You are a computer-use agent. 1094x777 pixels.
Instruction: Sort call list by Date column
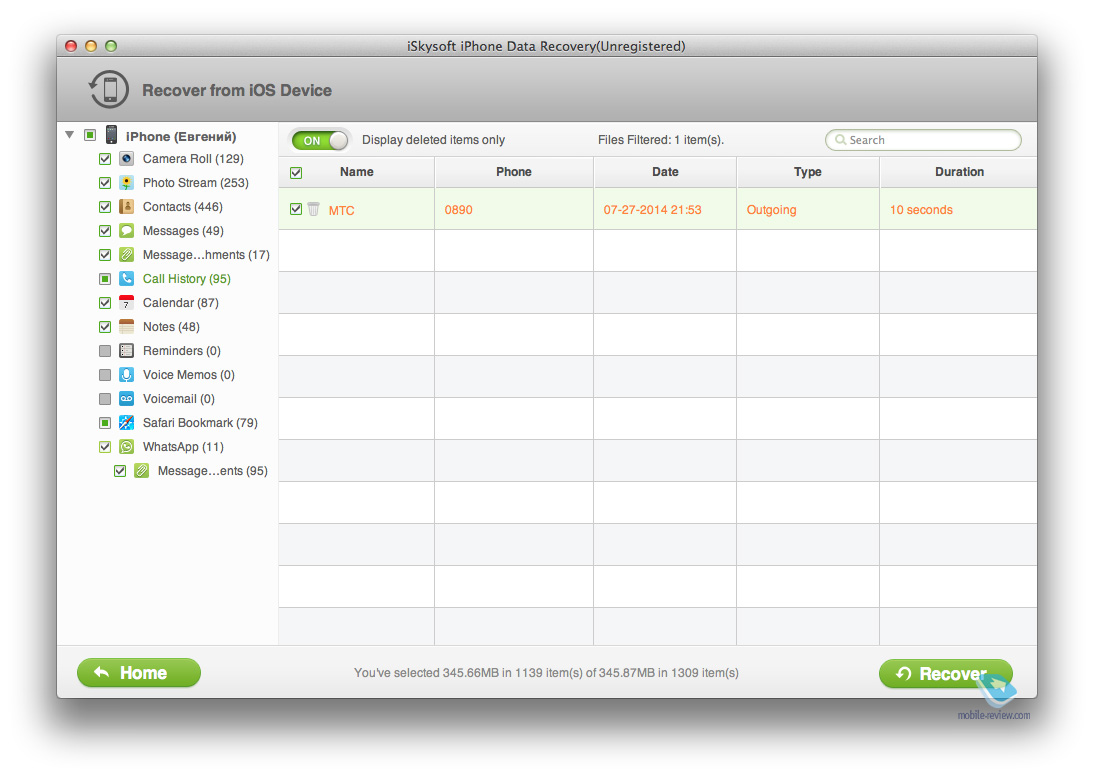tap(665, 172)
